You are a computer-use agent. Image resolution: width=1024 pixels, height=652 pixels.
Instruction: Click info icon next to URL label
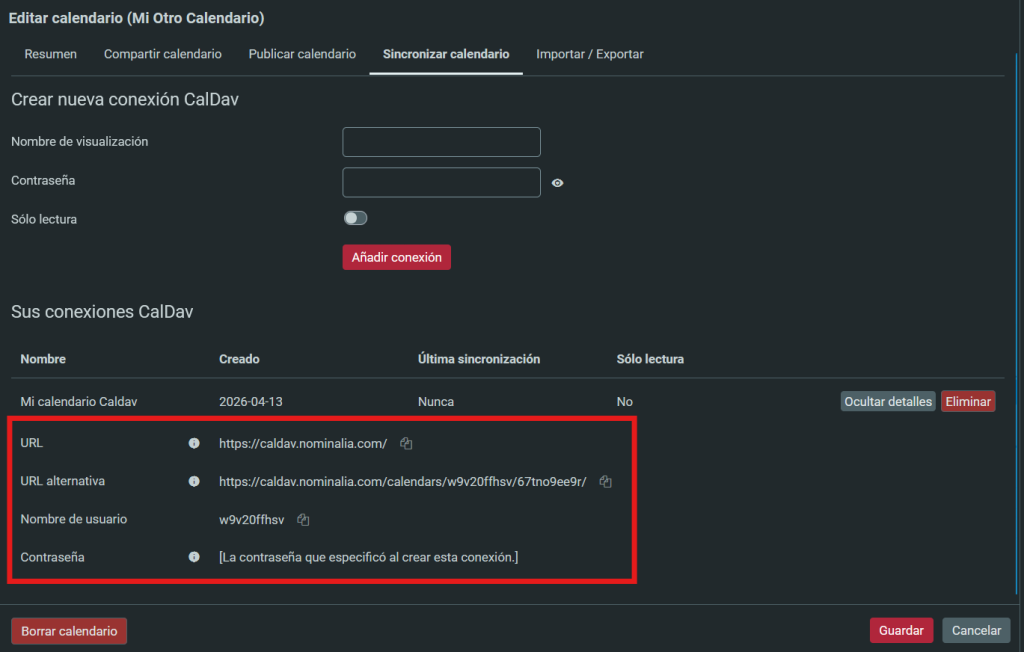click(194, 443)
